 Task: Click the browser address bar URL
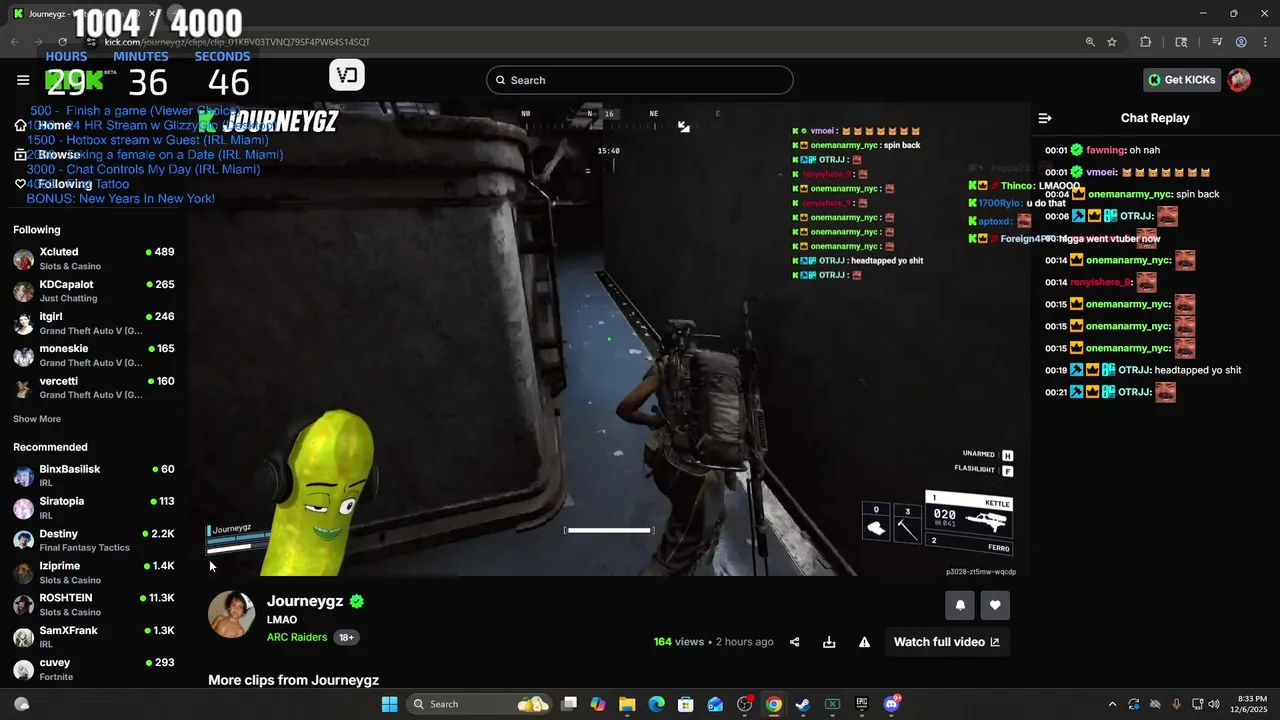tap(237, 42)
